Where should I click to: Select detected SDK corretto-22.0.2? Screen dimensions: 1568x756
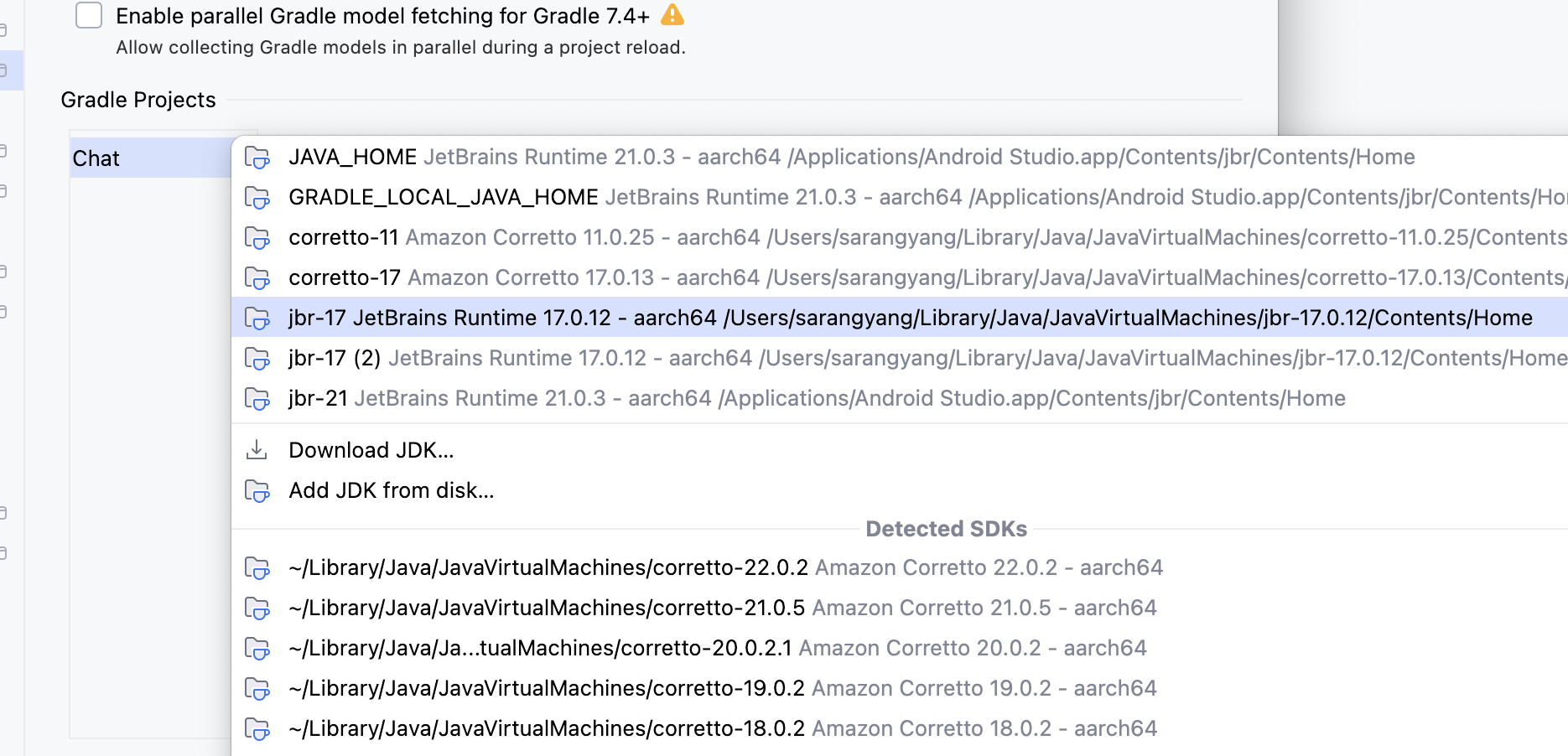point(899,567)
